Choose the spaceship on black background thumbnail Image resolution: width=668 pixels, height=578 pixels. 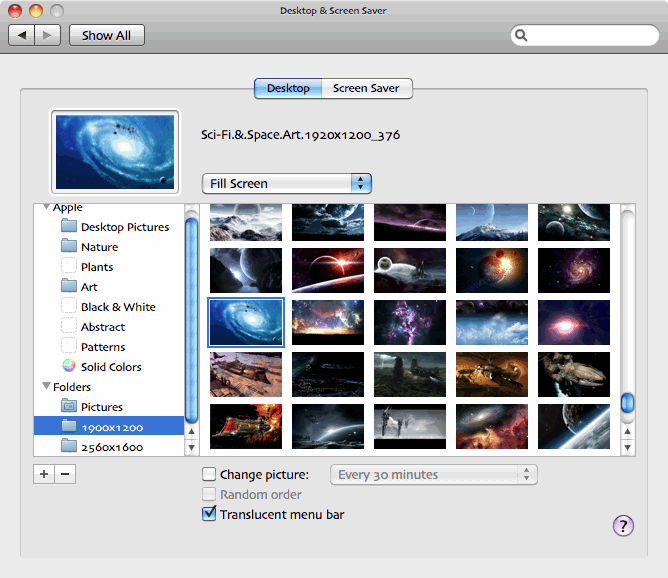coord(574,374)
